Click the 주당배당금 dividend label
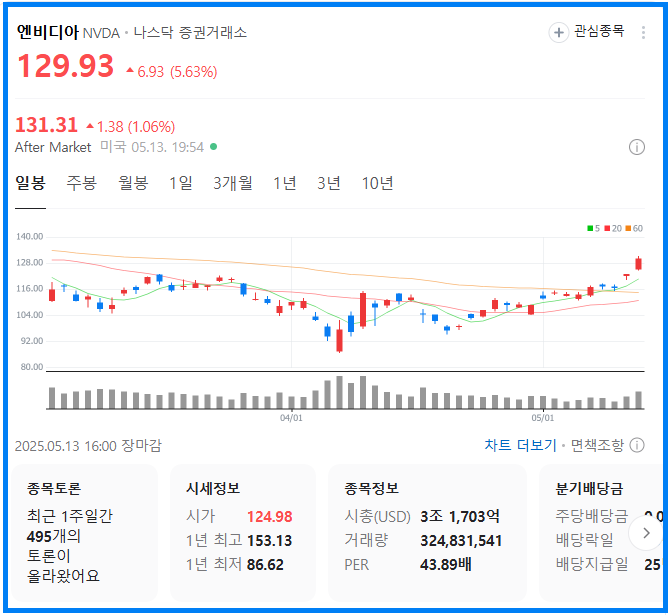 pos(591,517)
